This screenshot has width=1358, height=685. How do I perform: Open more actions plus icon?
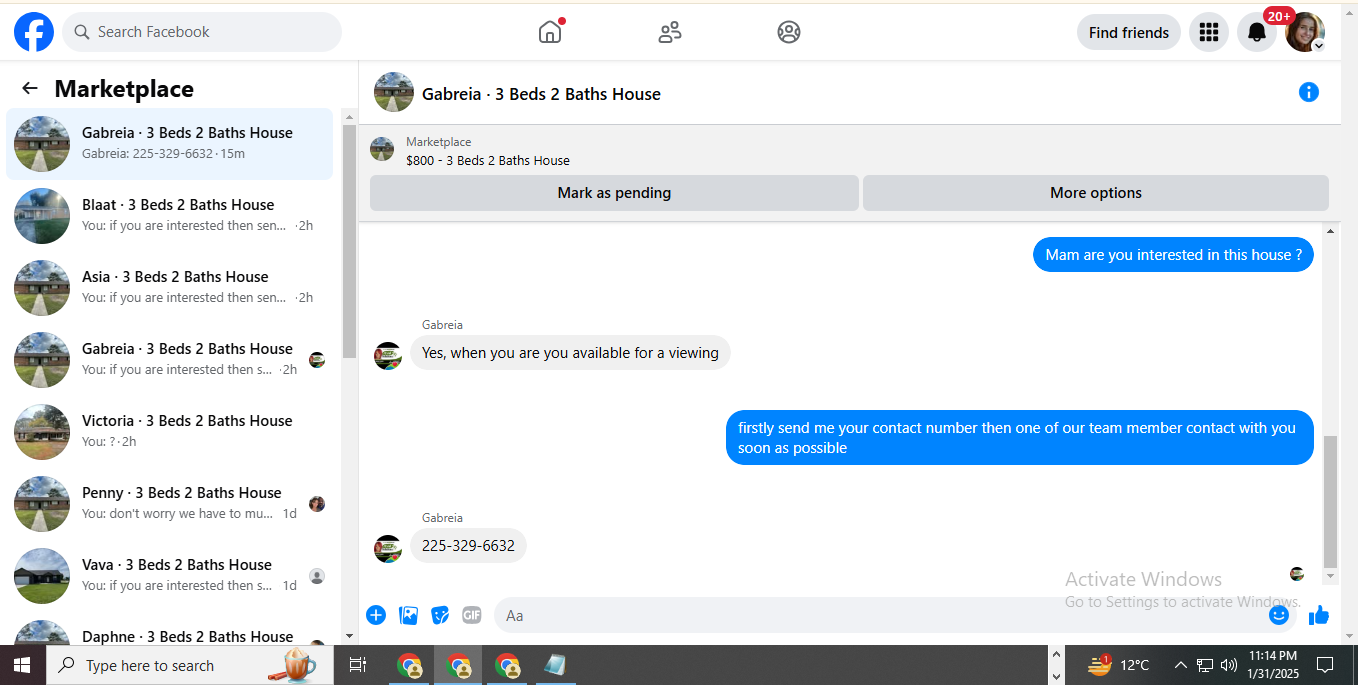376,615
